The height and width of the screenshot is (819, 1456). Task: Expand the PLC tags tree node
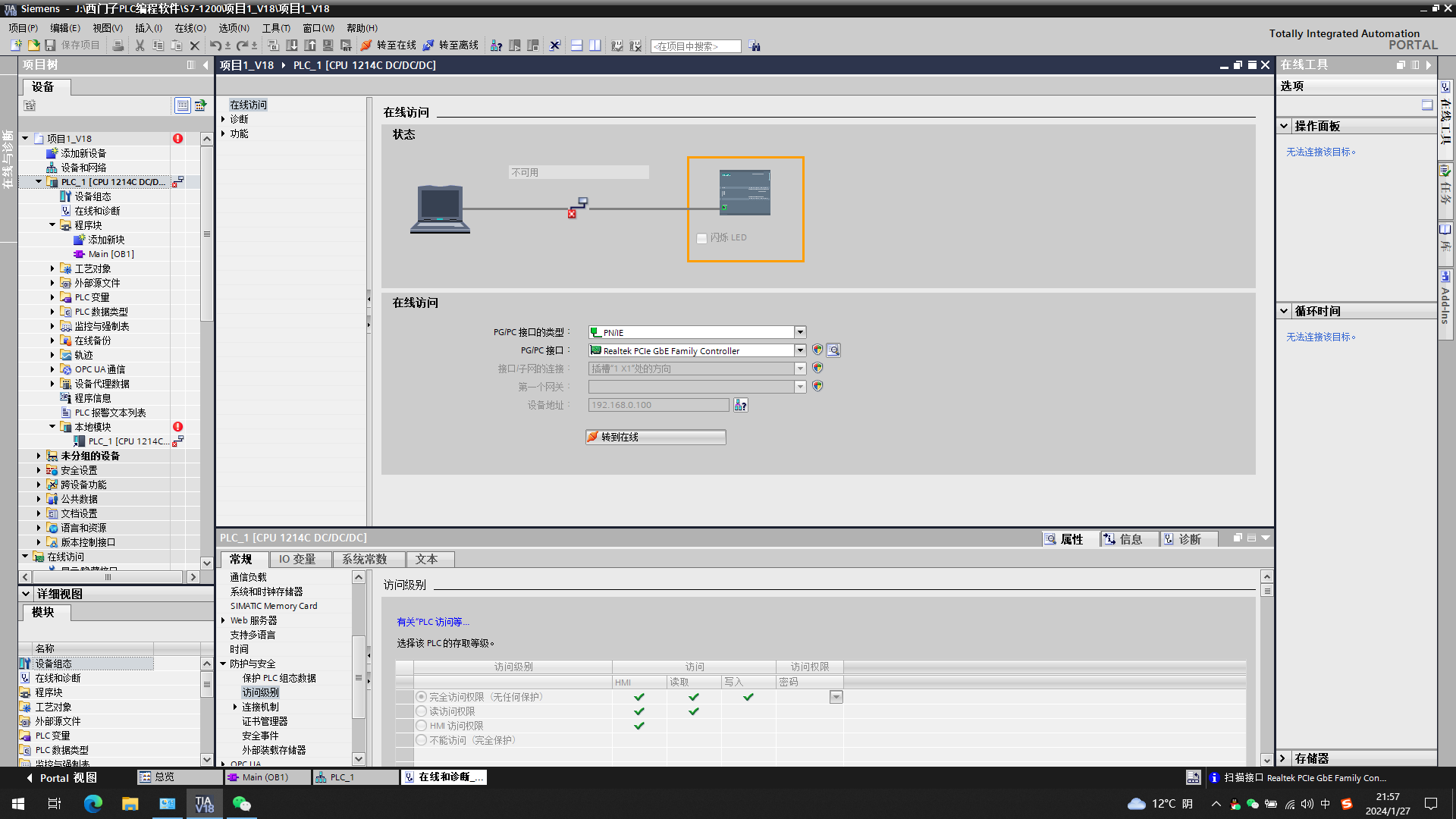[x=52, y=297]
